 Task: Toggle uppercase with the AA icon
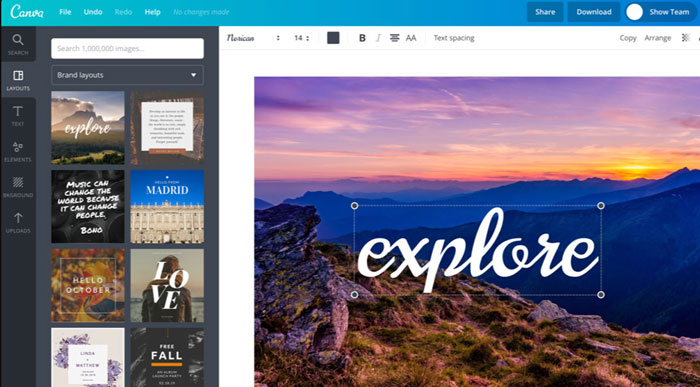pyautogui.click(x=411, y=38)
